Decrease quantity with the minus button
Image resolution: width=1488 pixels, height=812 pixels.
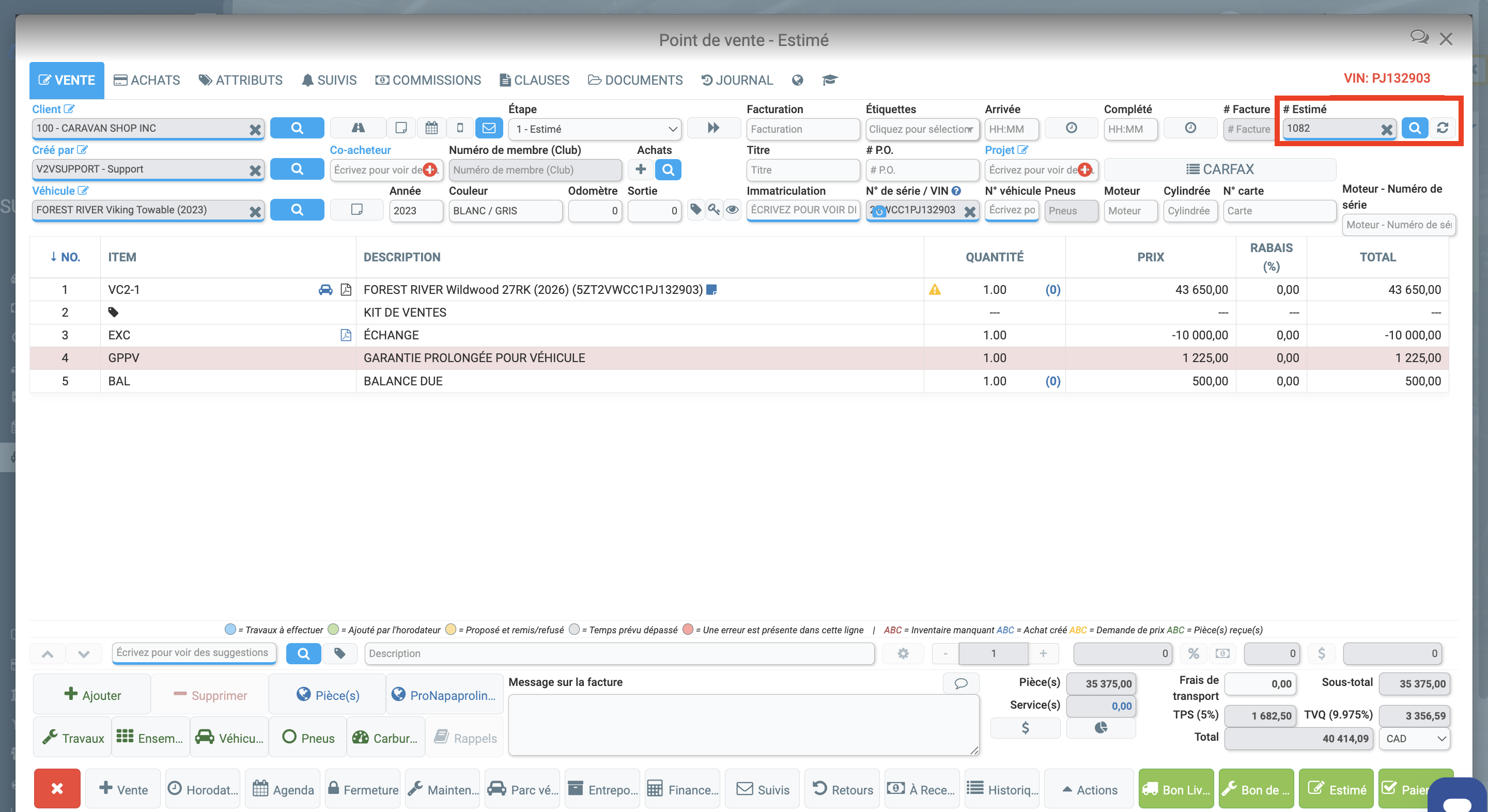[946, 654]
